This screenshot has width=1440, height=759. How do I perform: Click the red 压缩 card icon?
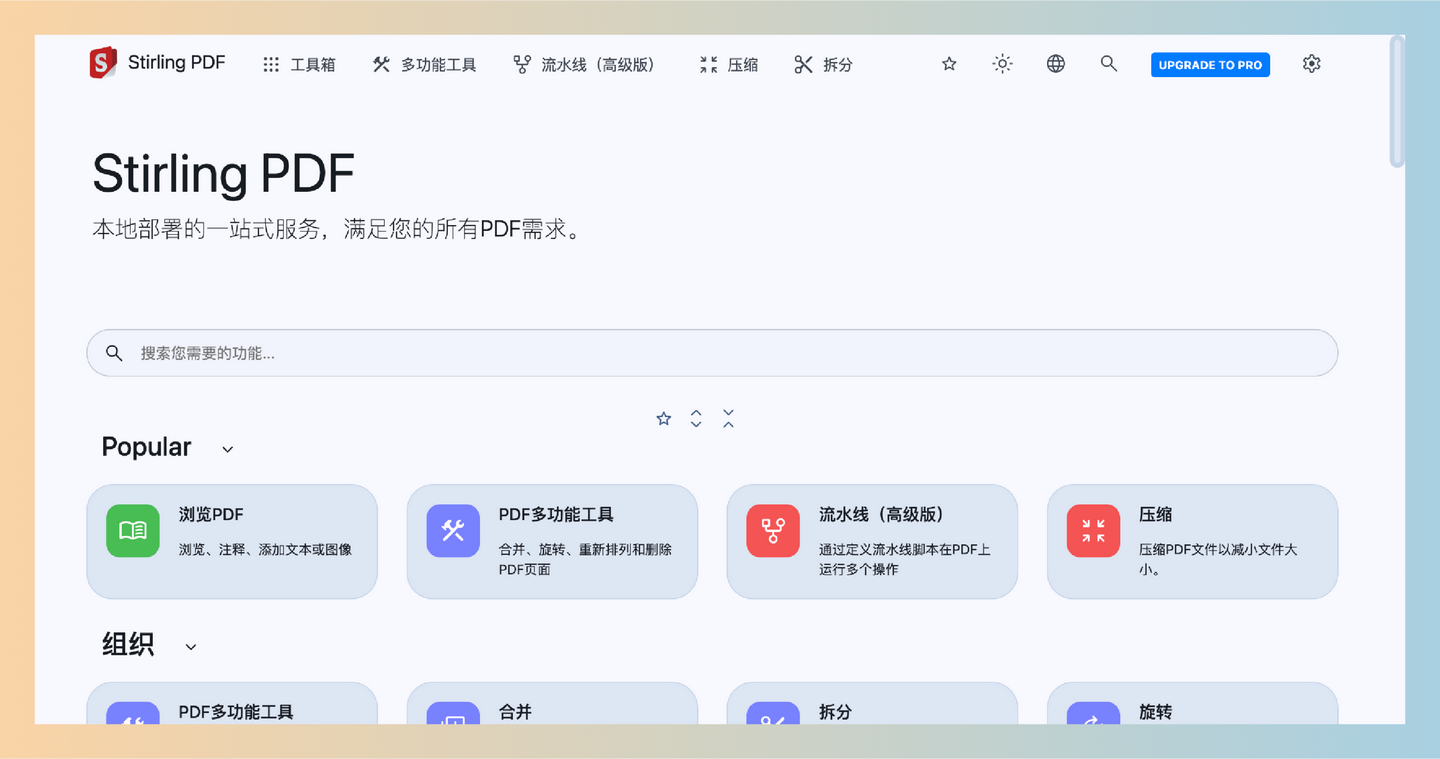[x=1093, y=531]
